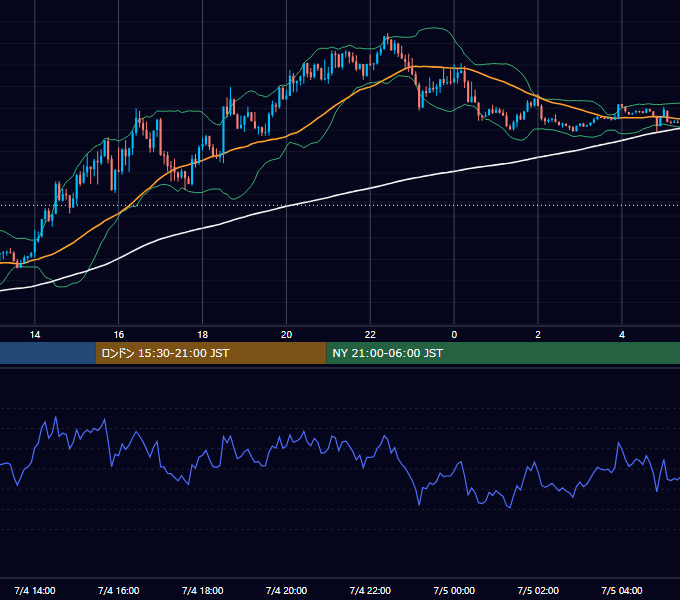Click hour label 20 on the price chart axis
Screen dimensions: 680x600
point(286,335)
